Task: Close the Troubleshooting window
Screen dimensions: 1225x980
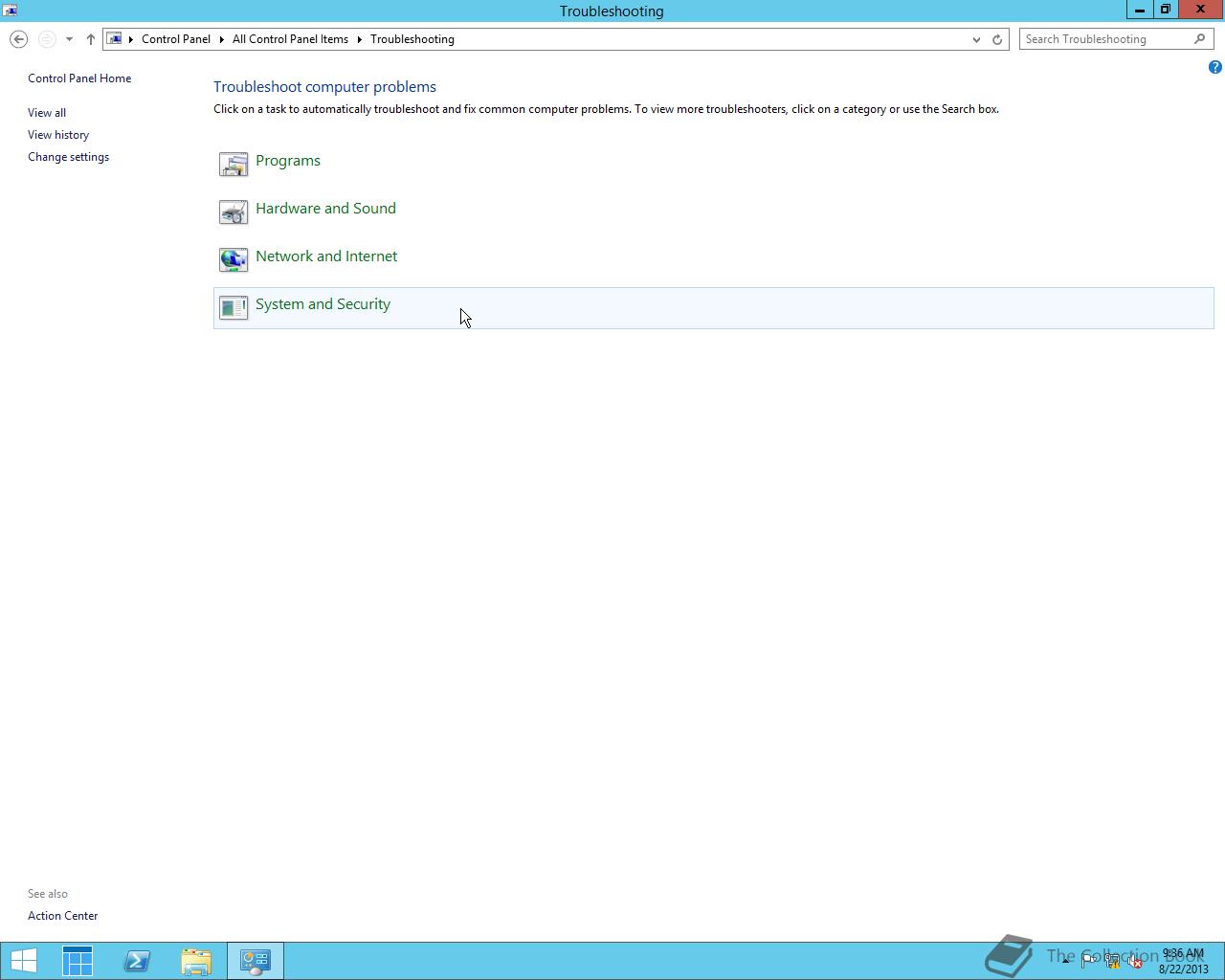Action: [x=1200, y=10]
